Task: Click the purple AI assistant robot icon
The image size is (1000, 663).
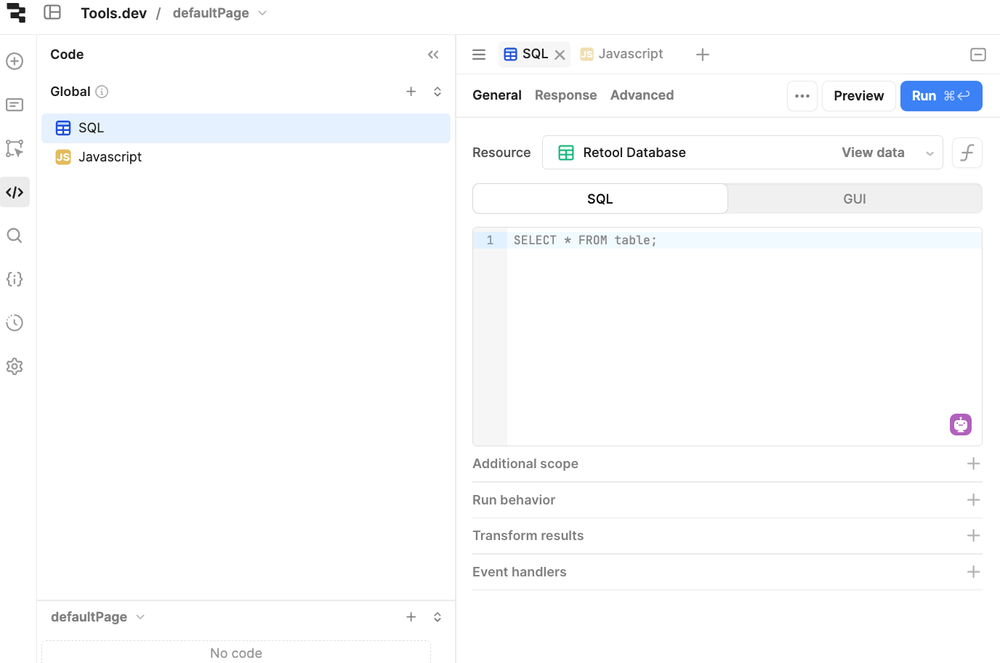Action: tap(960, 424)
